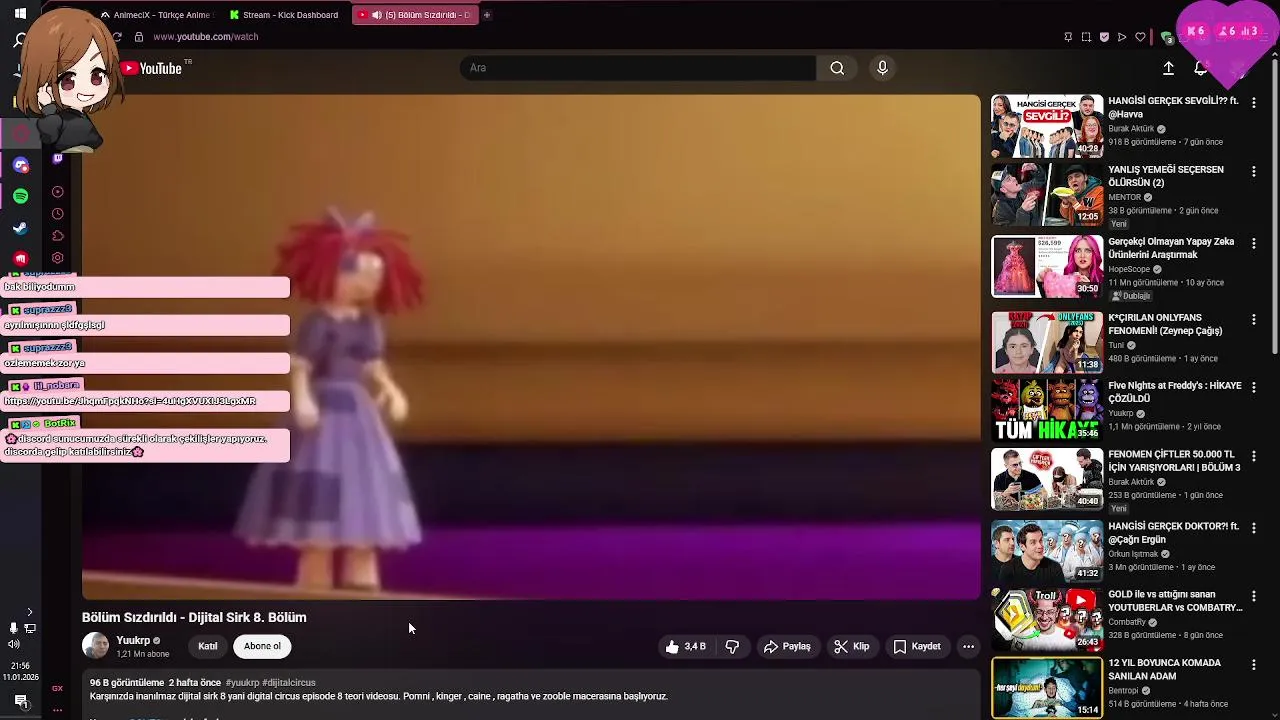Start voice search with microphone icon
Viewport: 1280px width, 720px height.
tap(882, 68)
